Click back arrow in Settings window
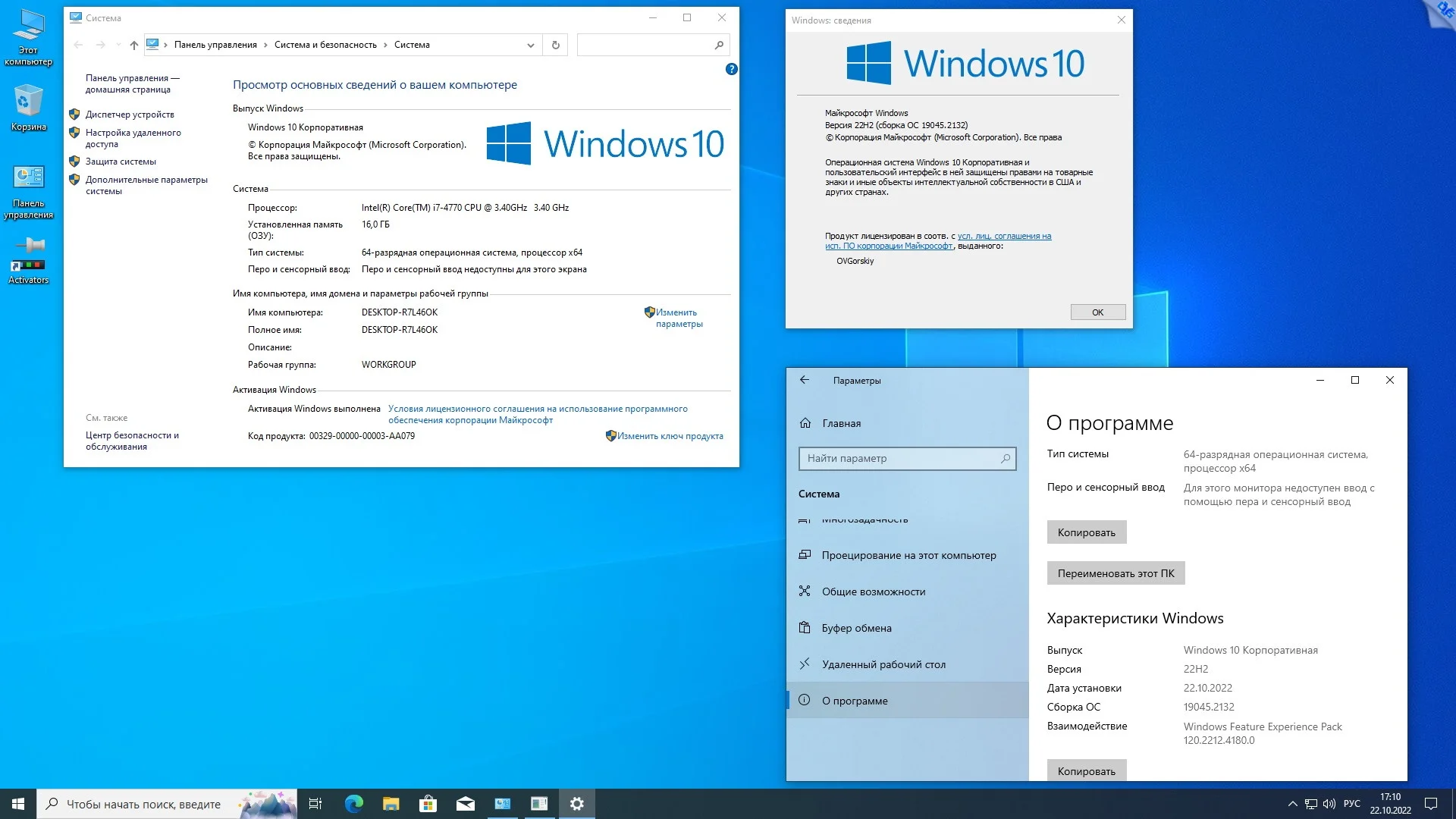1456x819 pixels. [x=805, y=380]
